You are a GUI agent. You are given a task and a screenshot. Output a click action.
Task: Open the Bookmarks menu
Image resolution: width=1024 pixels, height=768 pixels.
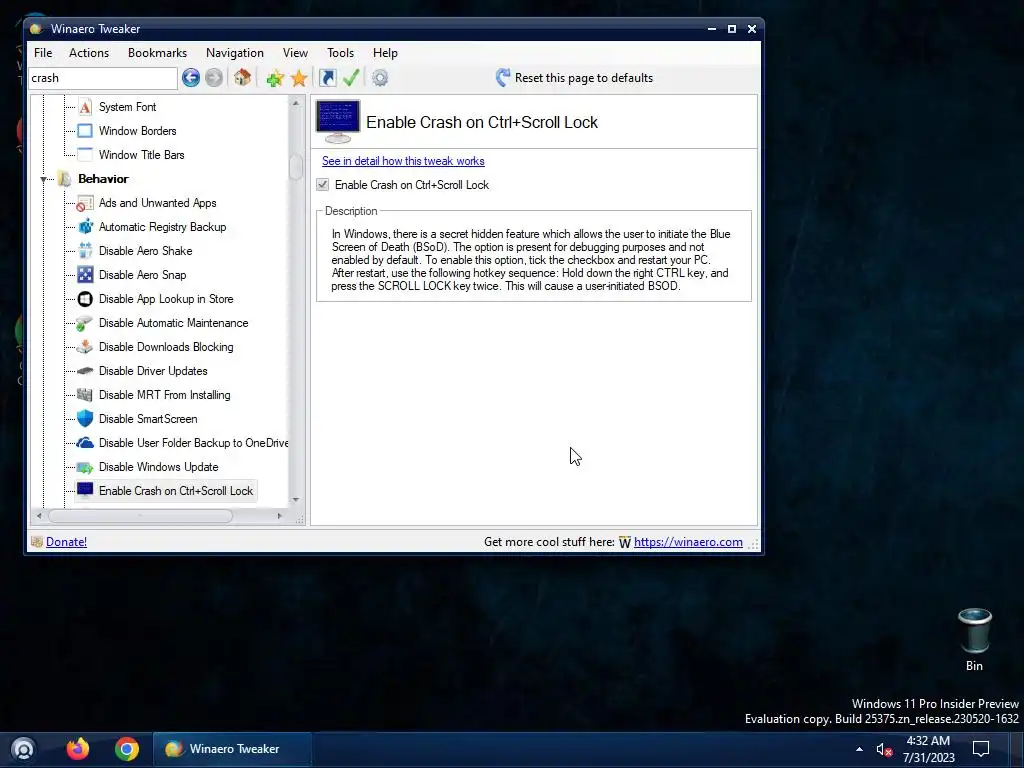(x=157, y=53)
